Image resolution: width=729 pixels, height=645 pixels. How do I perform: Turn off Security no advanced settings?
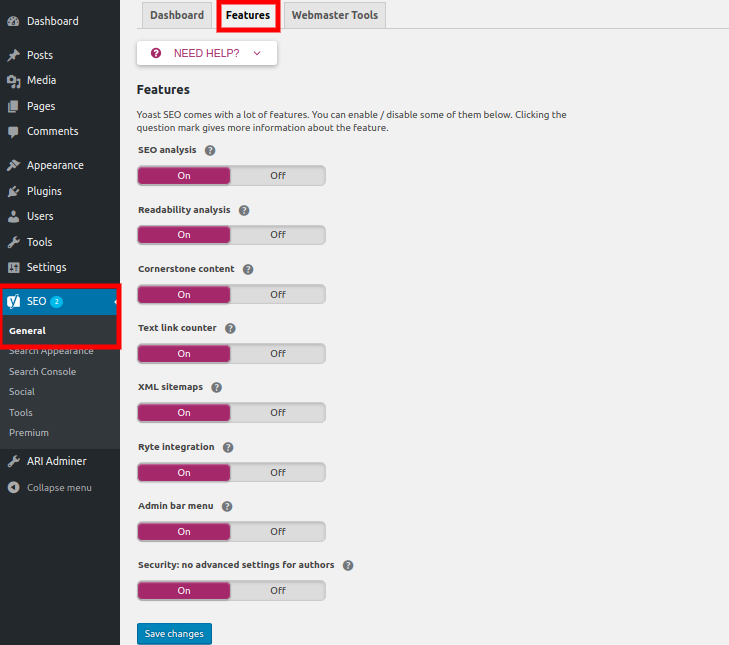278,591
